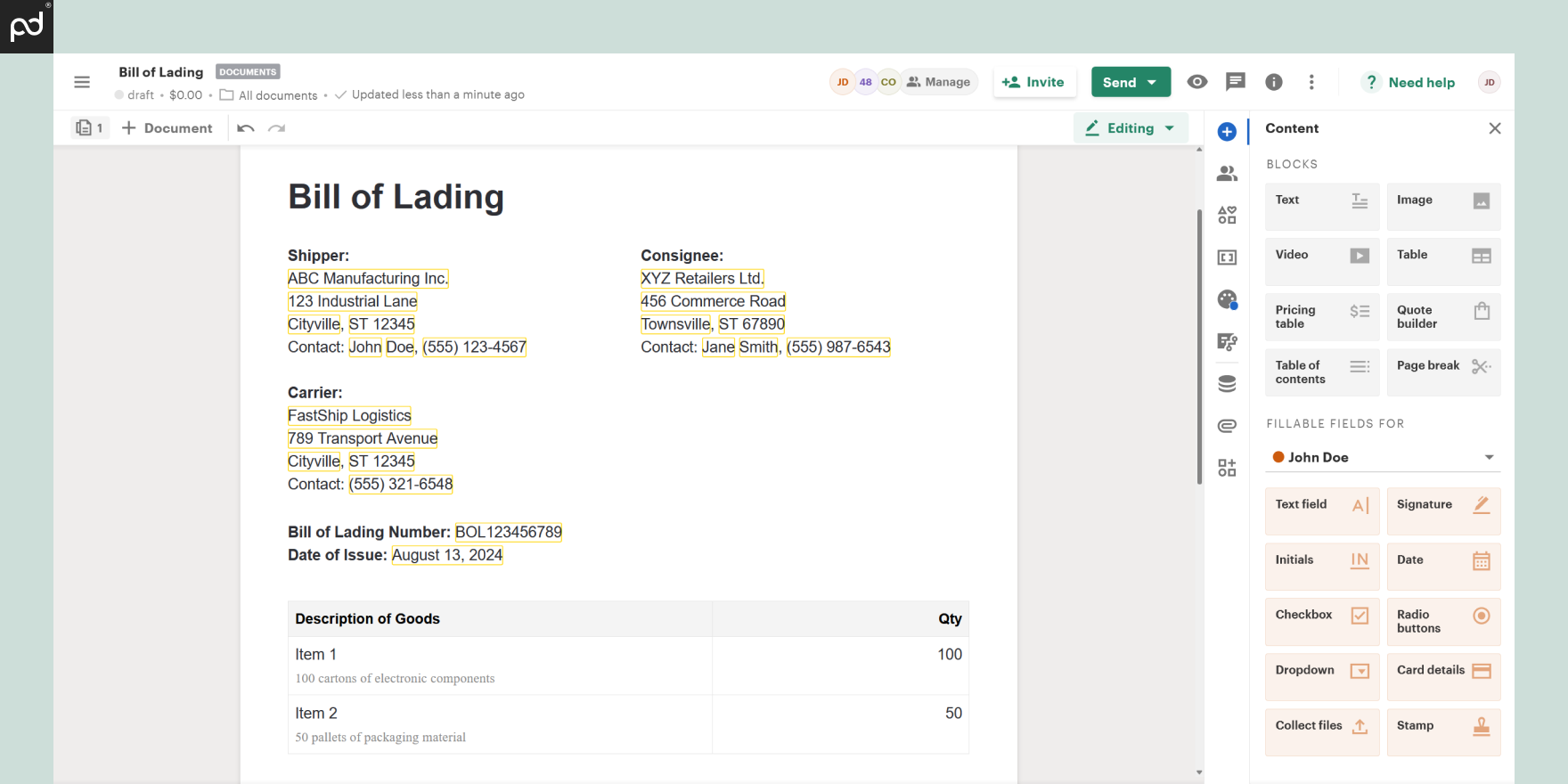The width and height of the screenshot is (1568, 784).
Task: Select the Content plus sidebar icon
Action: 1227,132
